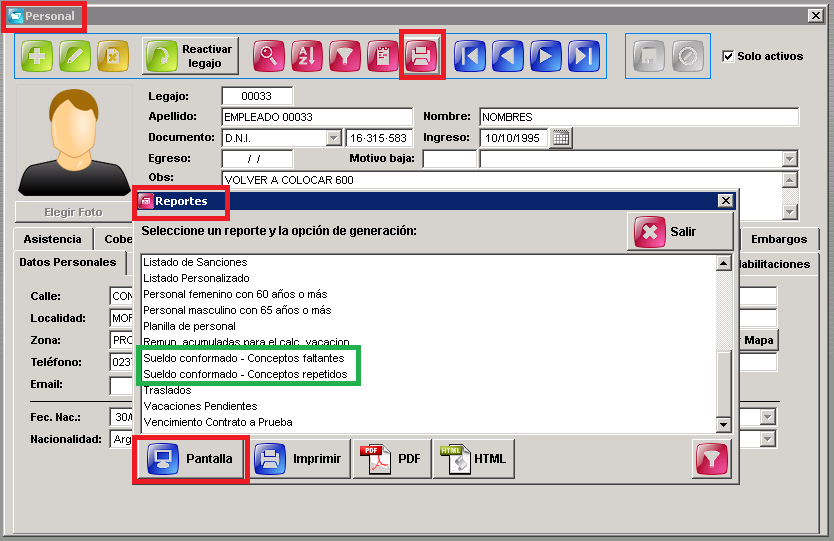Click the yellow delete record icon
This screenshot has width=834, height=541.
click(x=113, y=56)
